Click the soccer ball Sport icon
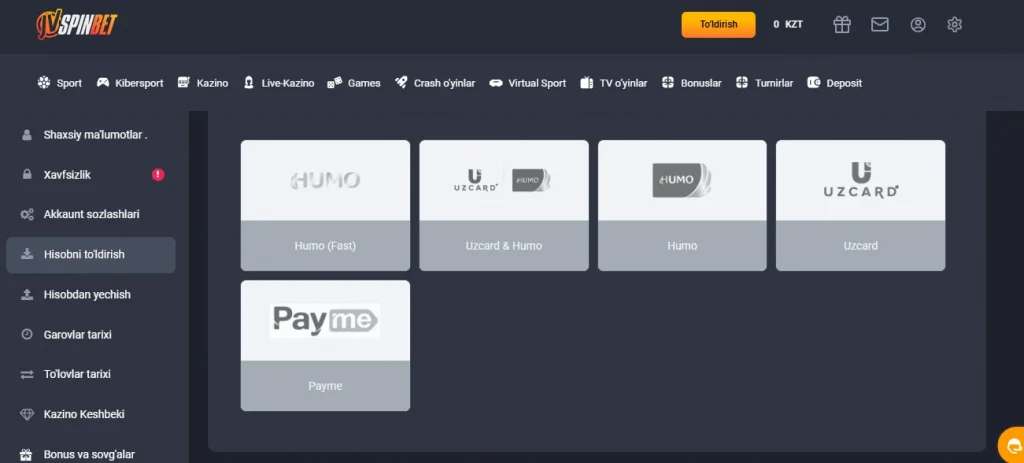 point(44,83)
